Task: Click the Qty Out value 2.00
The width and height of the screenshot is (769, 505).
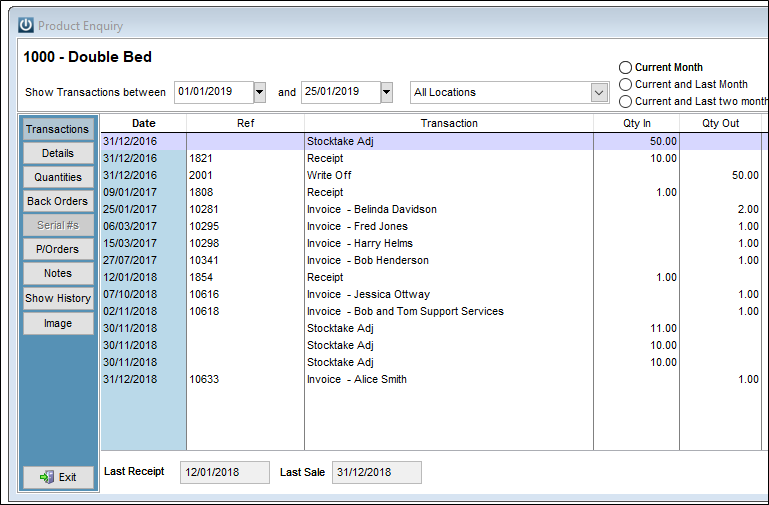Action: (748, 209)
